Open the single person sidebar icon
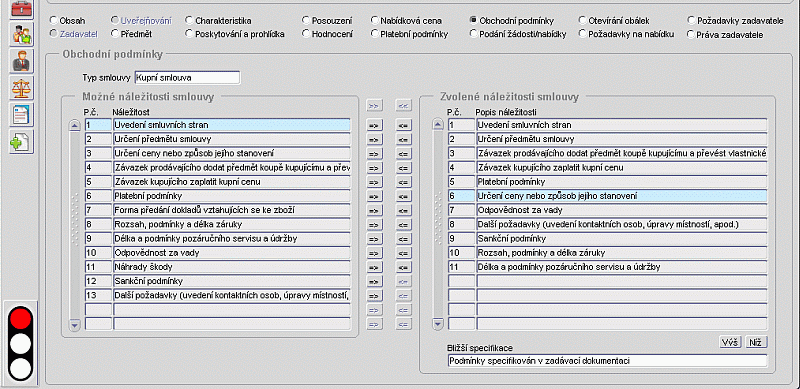Image resolution: width=800 pixels, height=389 pixels. 21,61
